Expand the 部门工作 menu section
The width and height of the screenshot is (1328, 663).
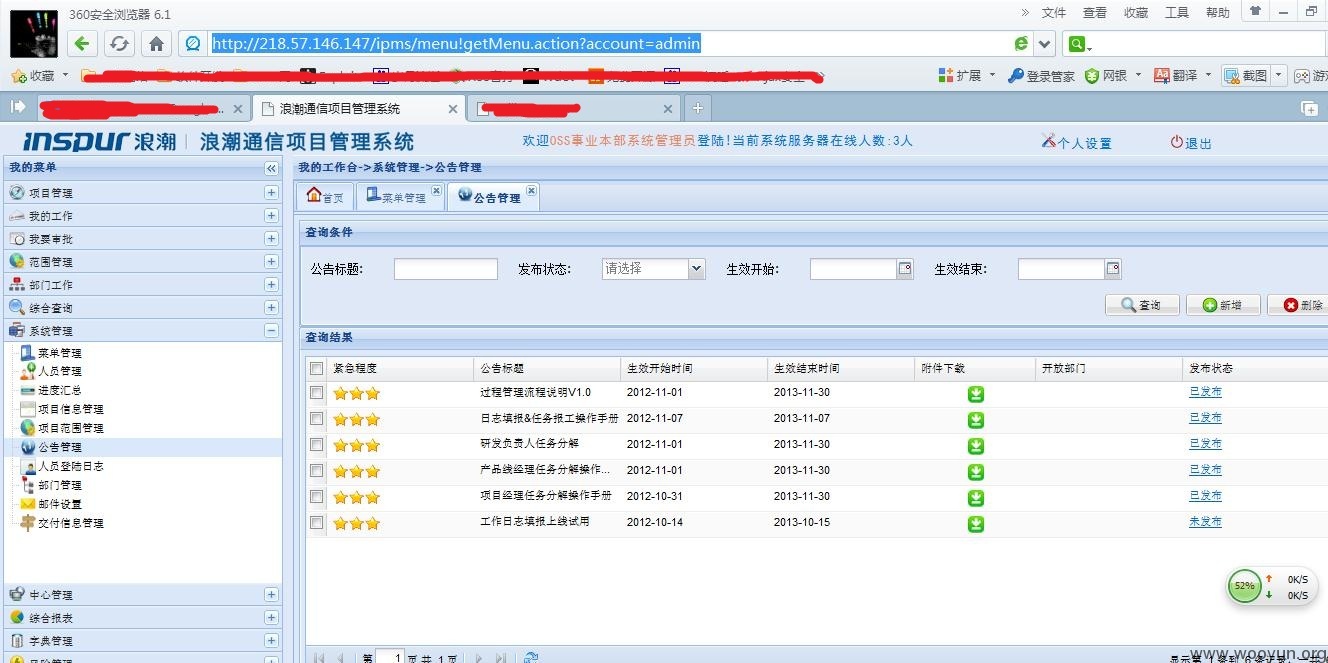[271, 284]
